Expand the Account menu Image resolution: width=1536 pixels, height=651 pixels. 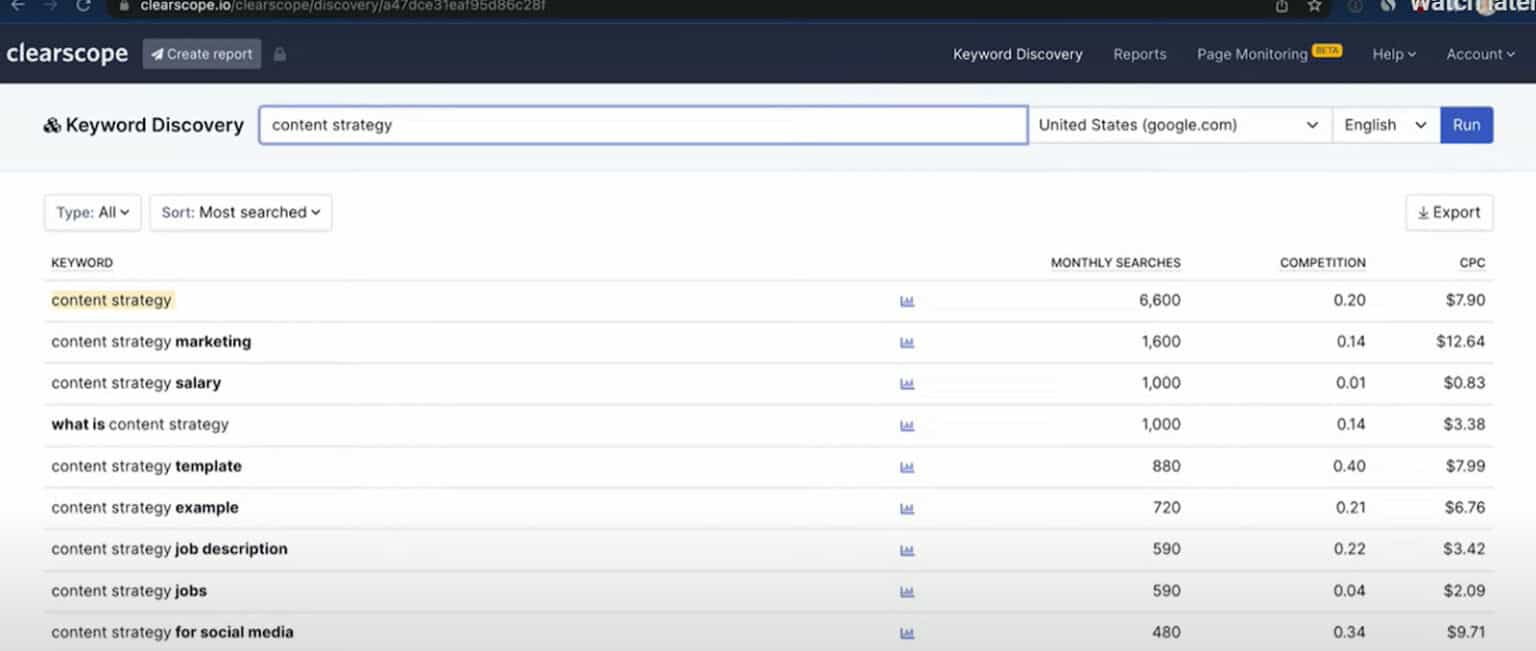point(1480,54)
